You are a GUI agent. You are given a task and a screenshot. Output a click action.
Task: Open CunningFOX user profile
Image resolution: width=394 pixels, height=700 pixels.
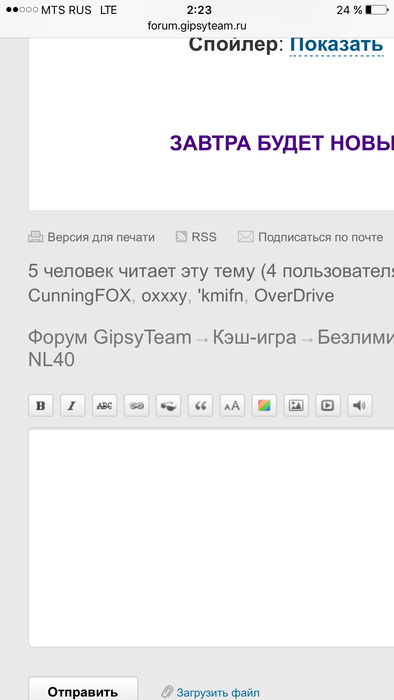coord(80,296)
